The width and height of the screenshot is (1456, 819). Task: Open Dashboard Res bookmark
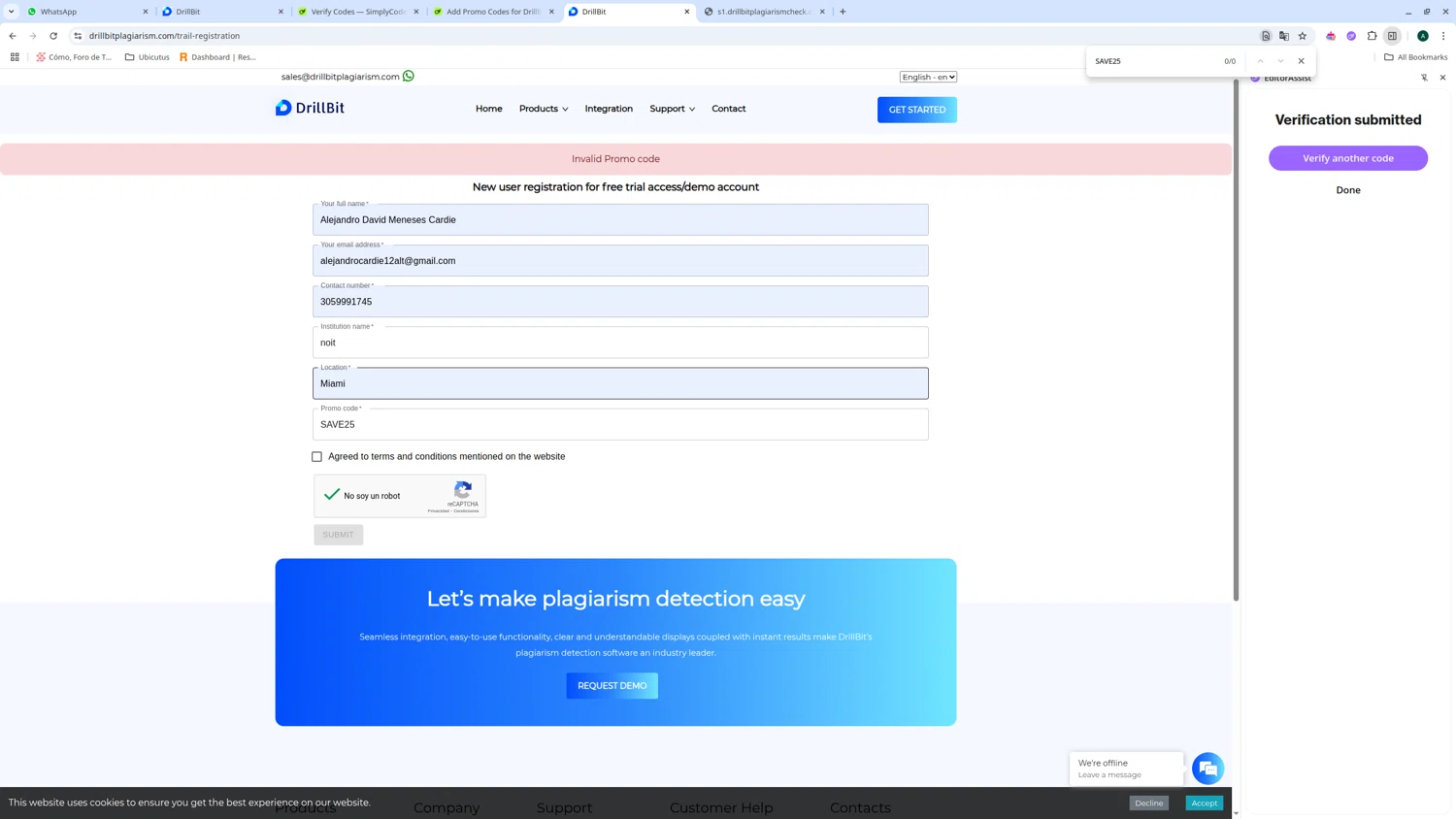pos(217,57)
